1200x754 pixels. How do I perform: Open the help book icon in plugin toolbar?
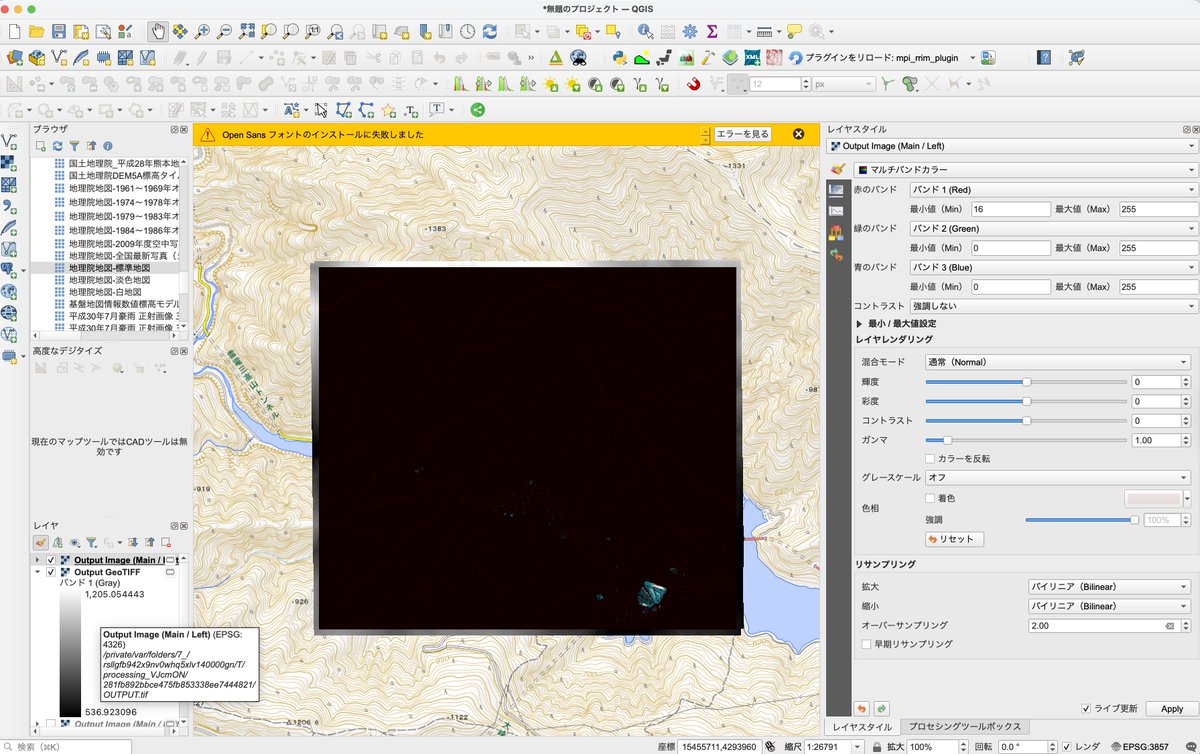(x=1044, y=58)
